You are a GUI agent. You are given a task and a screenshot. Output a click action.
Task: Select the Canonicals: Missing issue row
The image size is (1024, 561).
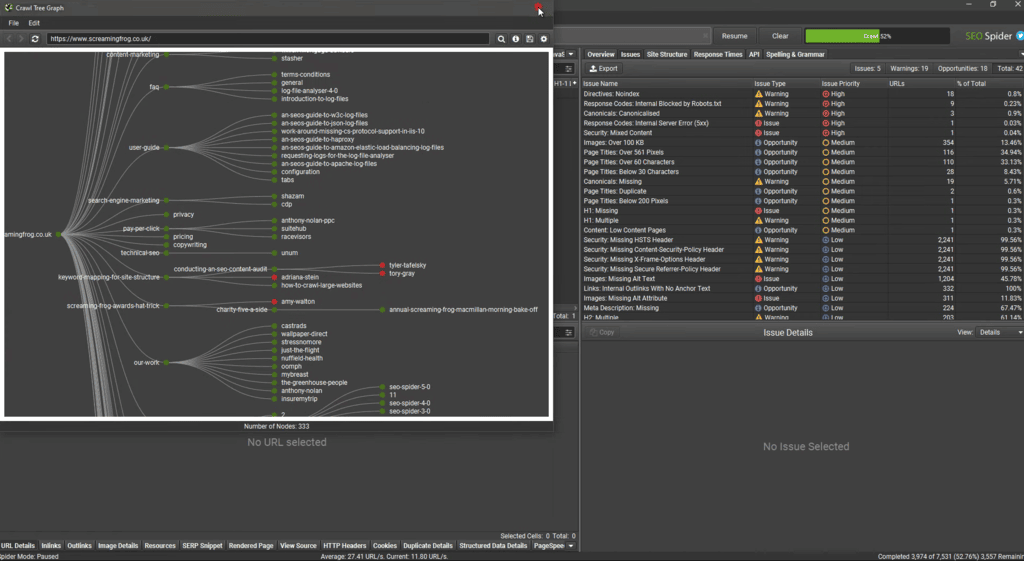802,182
